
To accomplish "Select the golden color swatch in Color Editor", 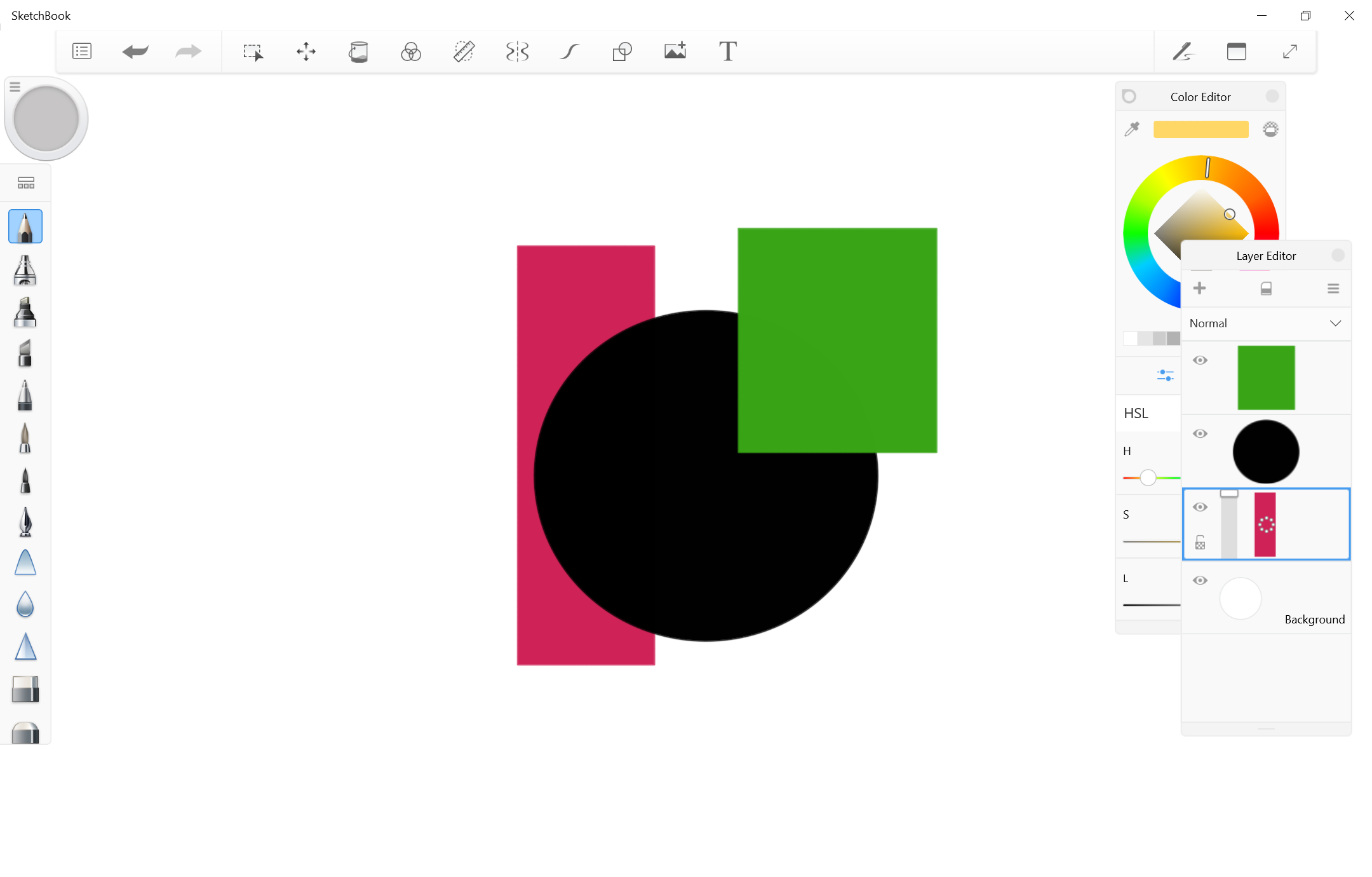I will click(x=1201, y=129).
